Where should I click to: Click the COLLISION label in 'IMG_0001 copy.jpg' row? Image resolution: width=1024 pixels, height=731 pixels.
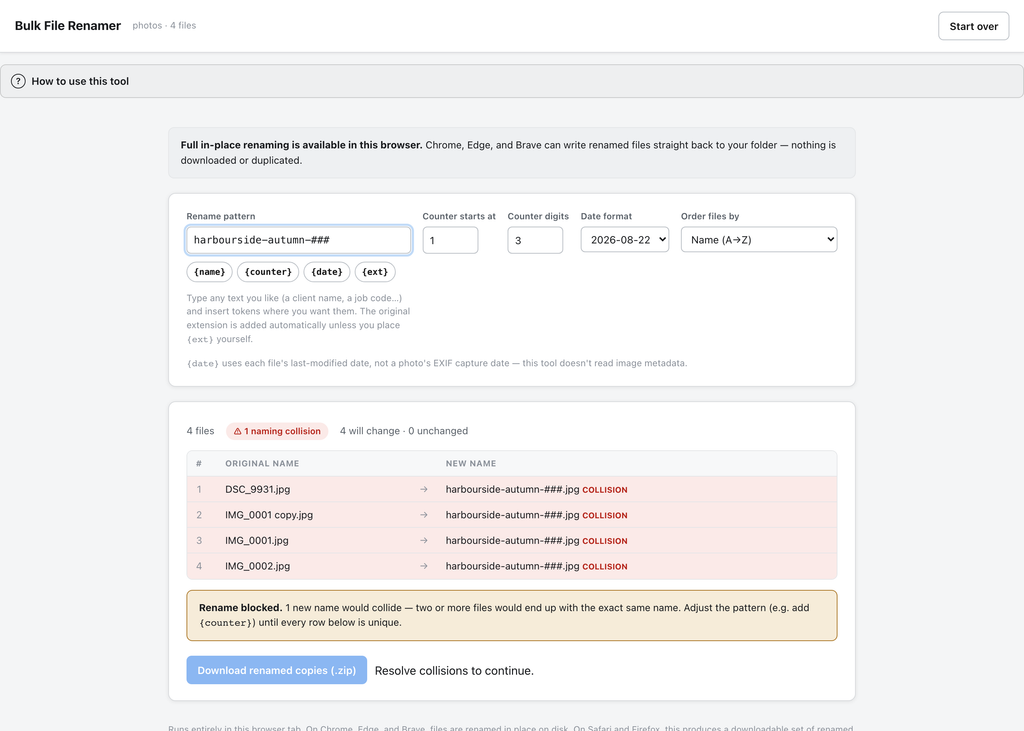tap(605, 515)
